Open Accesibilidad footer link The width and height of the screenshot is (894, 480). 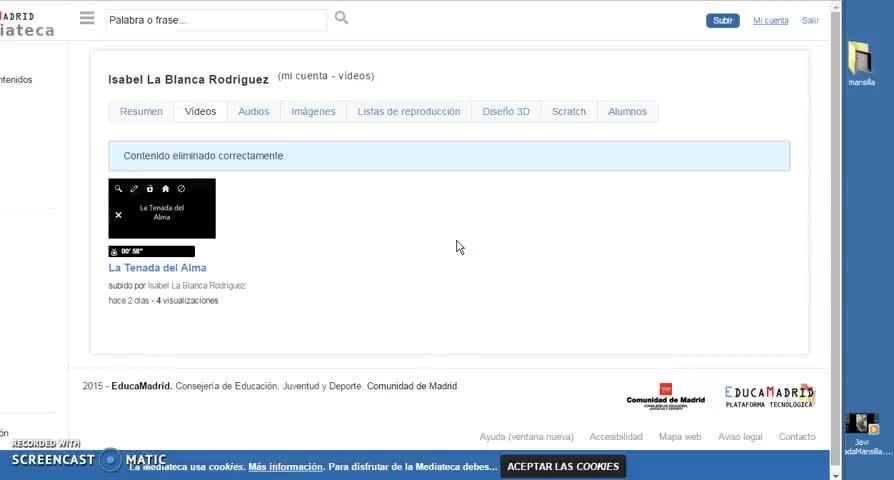click(616, 437)
